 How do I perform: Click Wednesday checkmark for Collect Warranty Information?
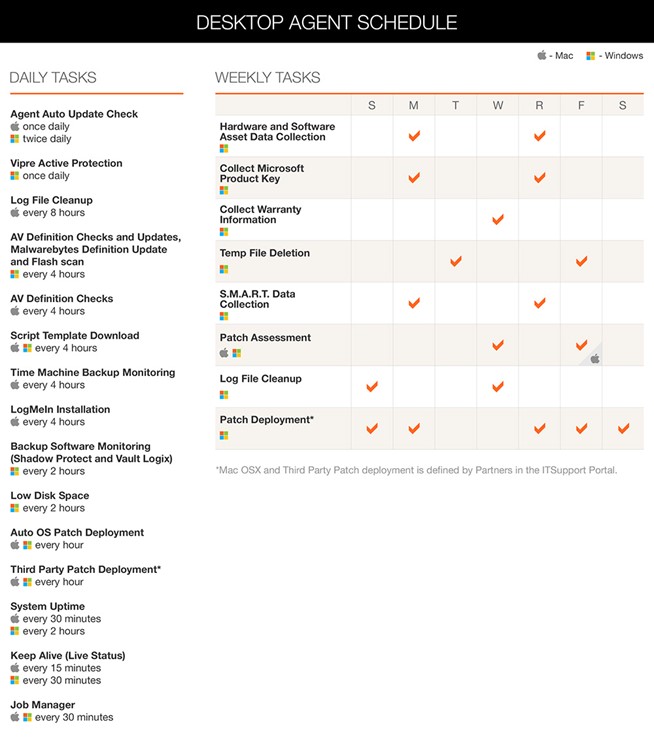(x=498, y=219)
